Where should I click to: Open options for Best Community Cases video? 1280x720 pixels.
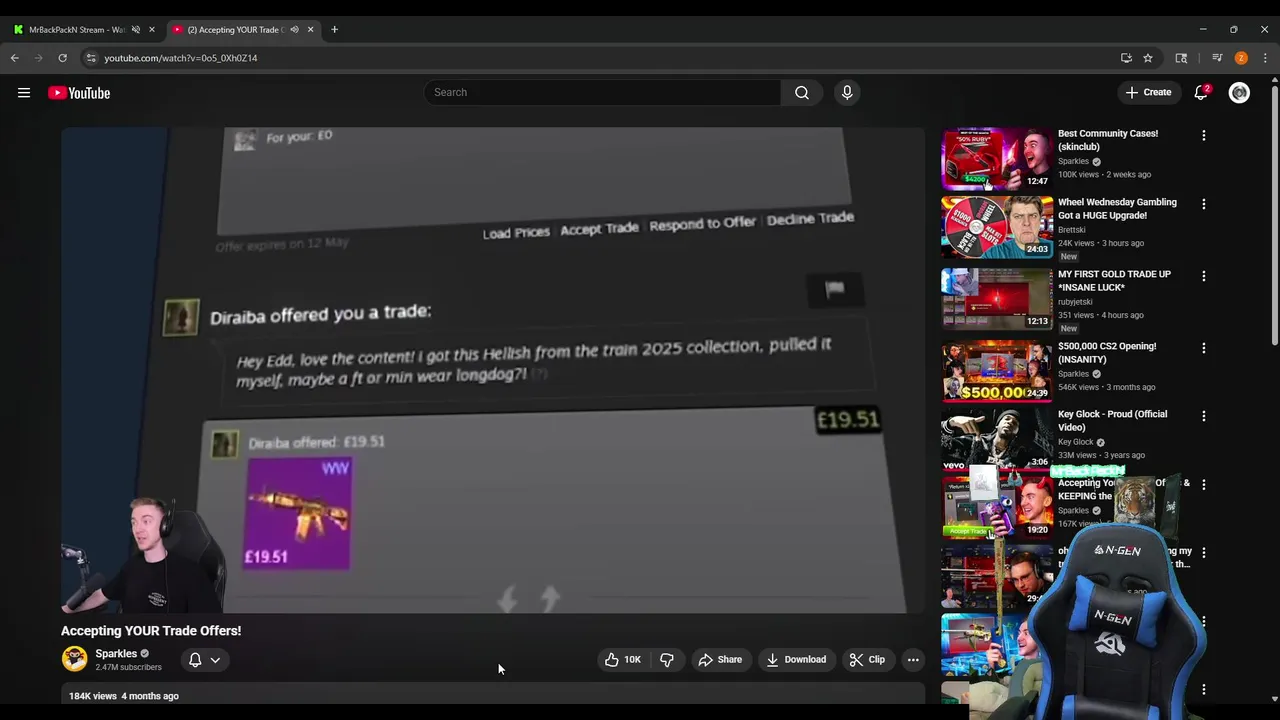(1203, 135)
